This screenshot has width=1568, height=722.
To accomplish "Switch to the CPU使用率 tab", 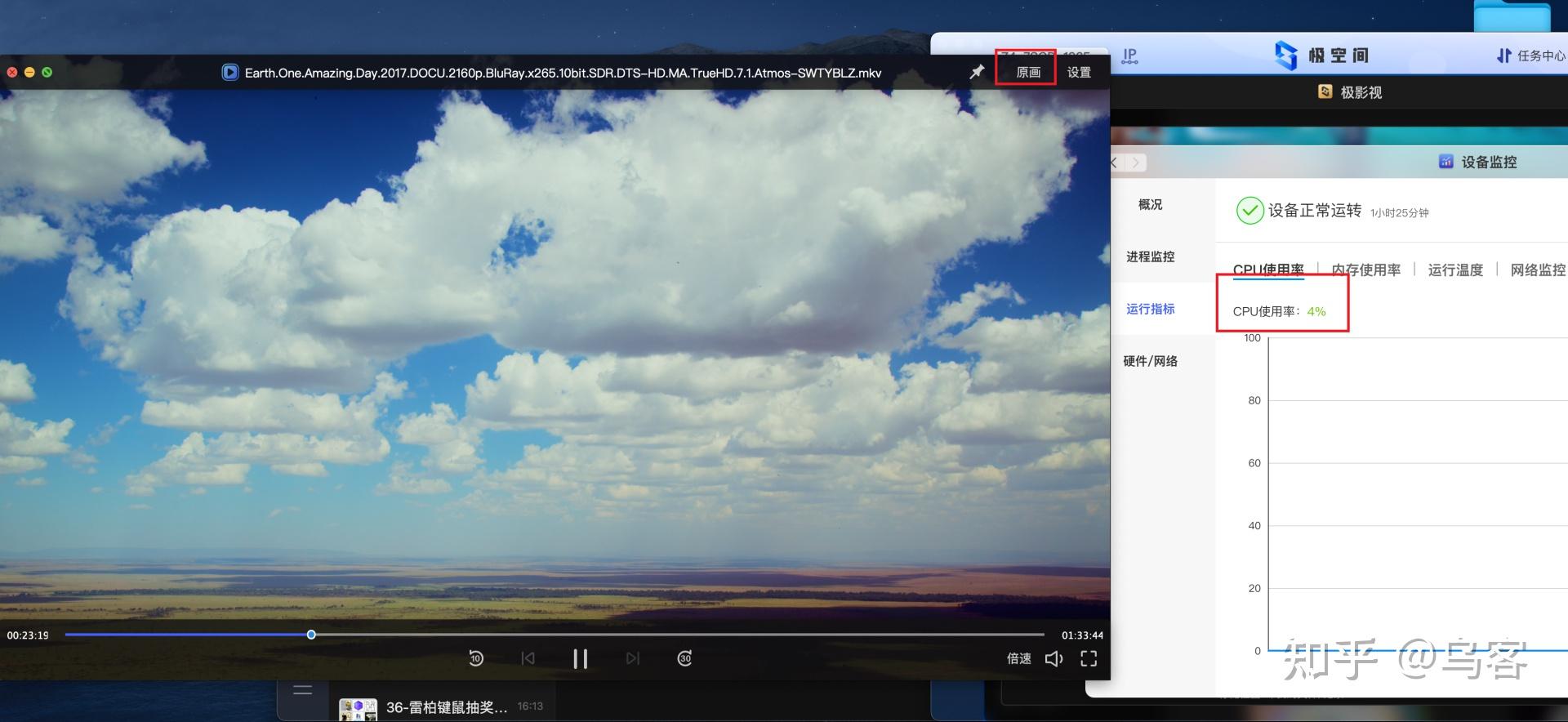I will coord(1268,270).
